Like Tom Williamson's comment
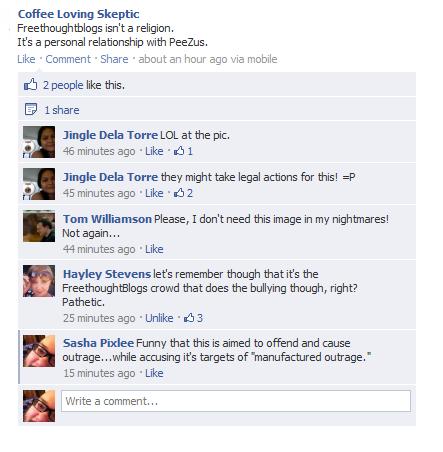 tap(154, 249)
